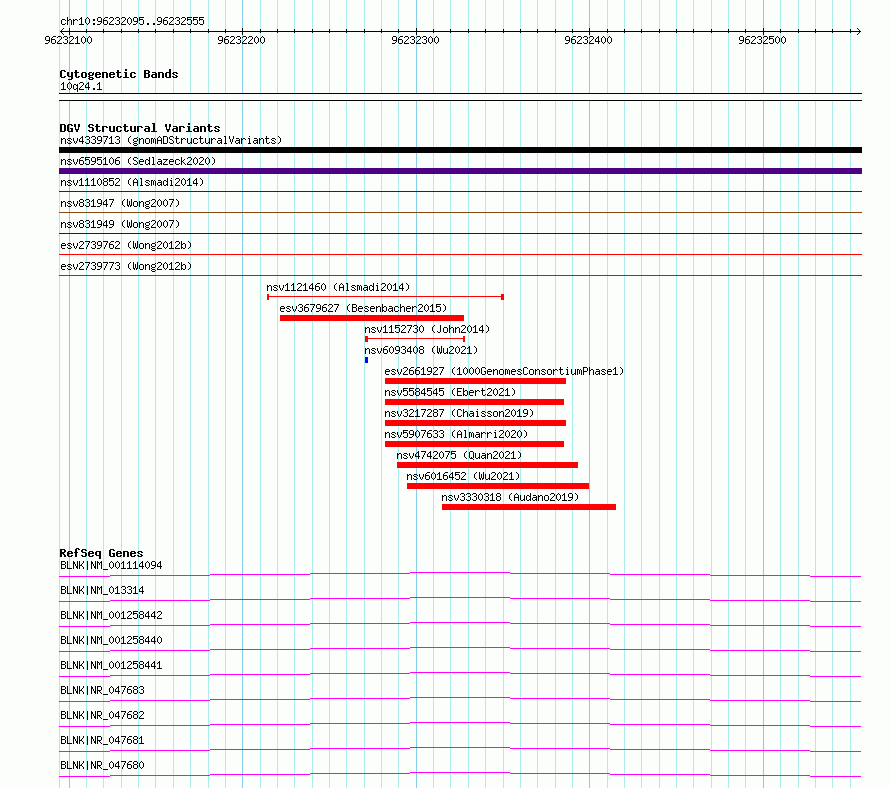Click the Cytogenetic Bands track title
The image size is (890, 788).
pyautogui.click(x=119, y=74)
